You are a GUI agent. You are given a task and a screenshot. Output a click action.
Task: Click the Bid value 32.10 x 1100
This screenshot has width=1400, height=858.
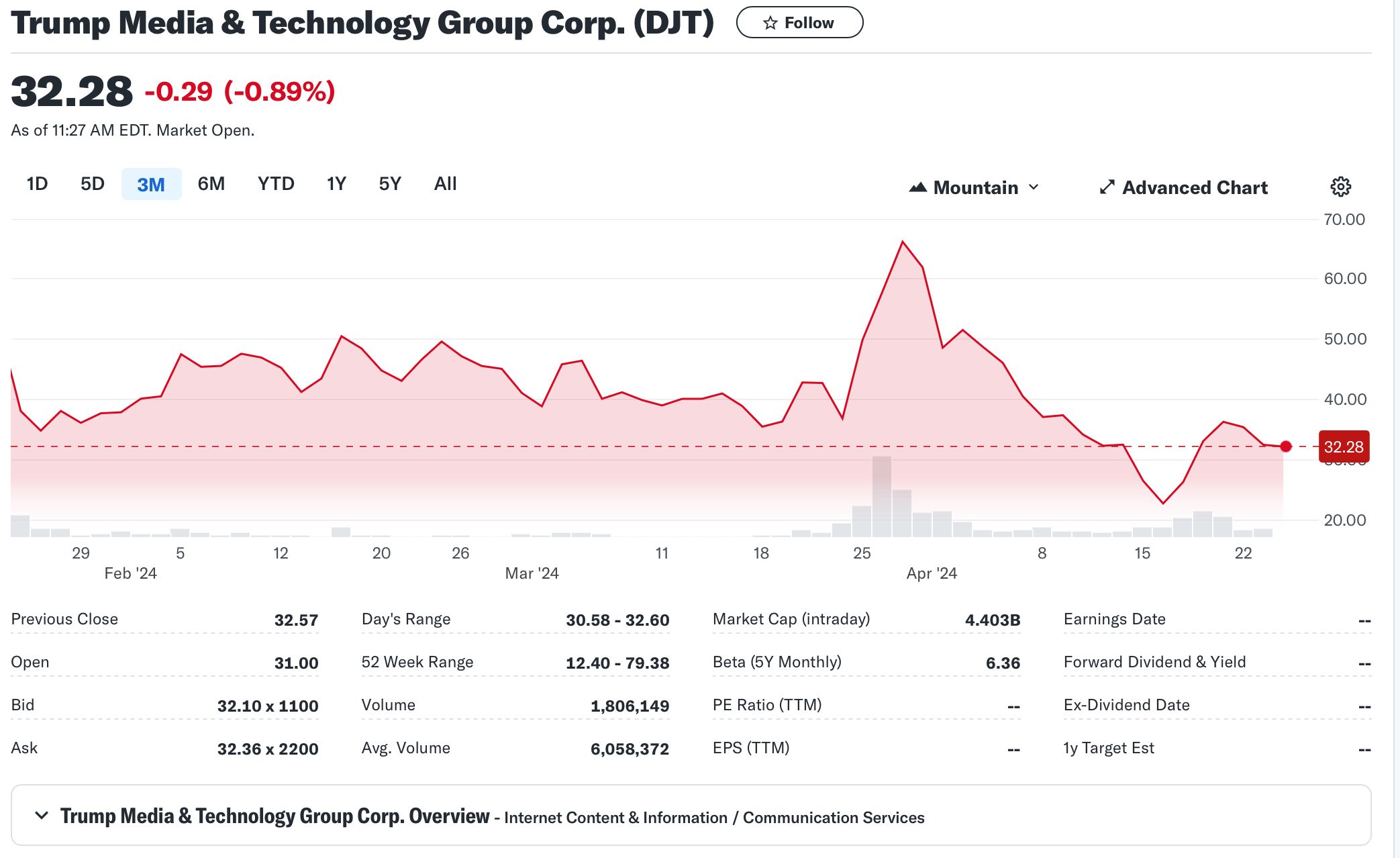click(268, 706)
